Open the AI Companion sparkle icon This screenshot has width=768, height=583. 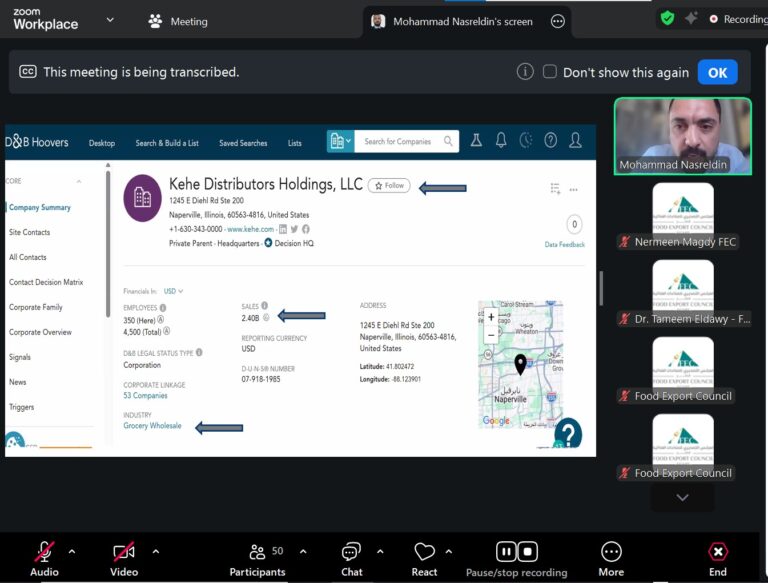[x=691, y=18]
